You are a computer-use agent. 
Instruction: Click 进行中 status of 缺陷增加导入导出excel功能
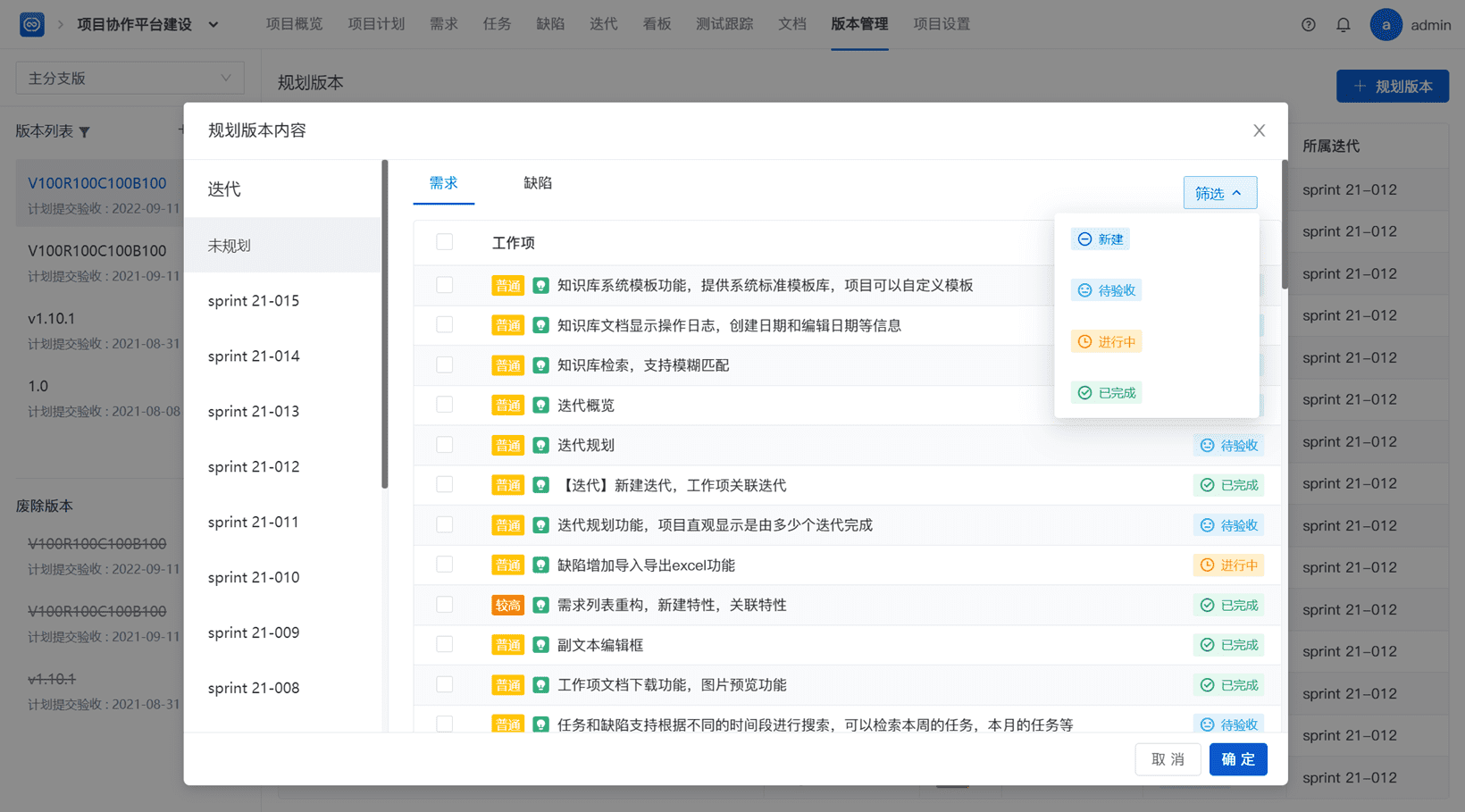point(1229,565)
